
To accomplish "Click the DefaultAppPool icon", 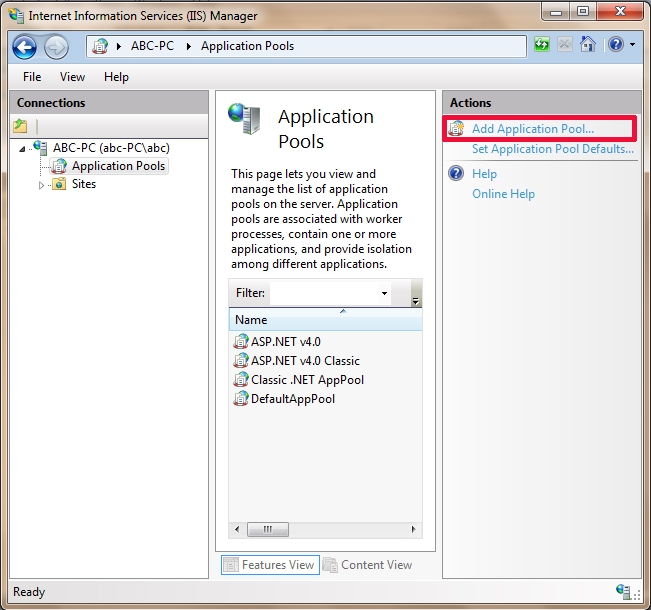I will (241, 399).
